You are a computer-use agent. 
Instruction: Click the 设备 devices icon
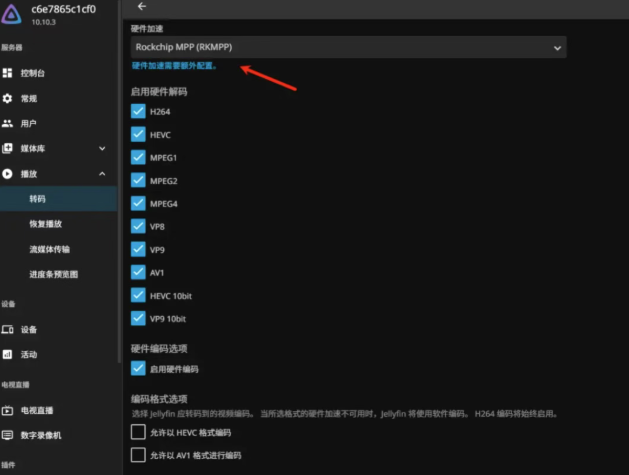pyautogui.click(x=7, y=330)
